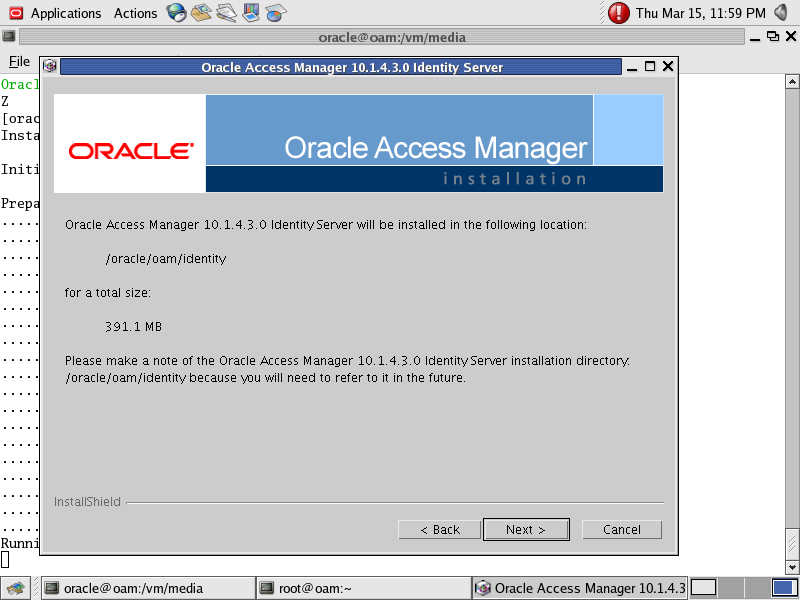Close the Identity Server installer window
This screenshot has height=600, width=800.
668,66
